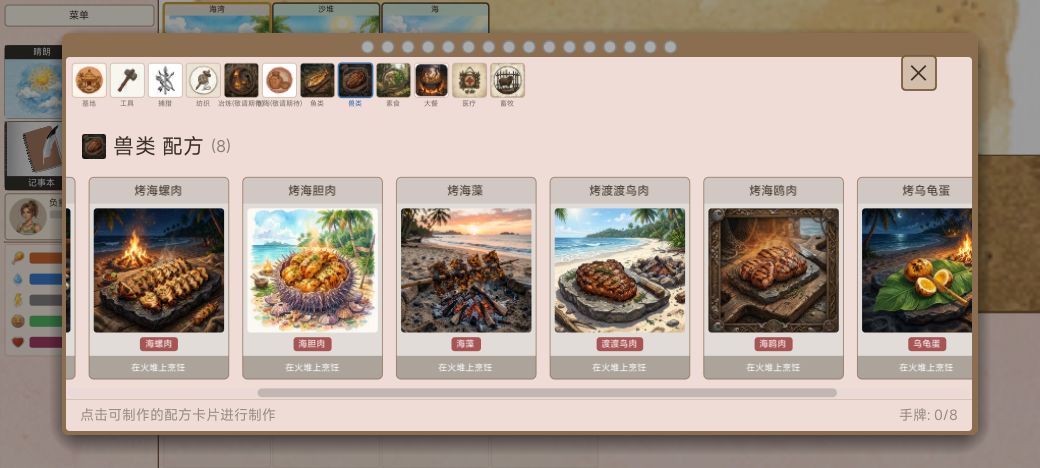Open the 纺织 weaving category icon
The width and height of the screenshot is (1040, 468).
(203, 80)
